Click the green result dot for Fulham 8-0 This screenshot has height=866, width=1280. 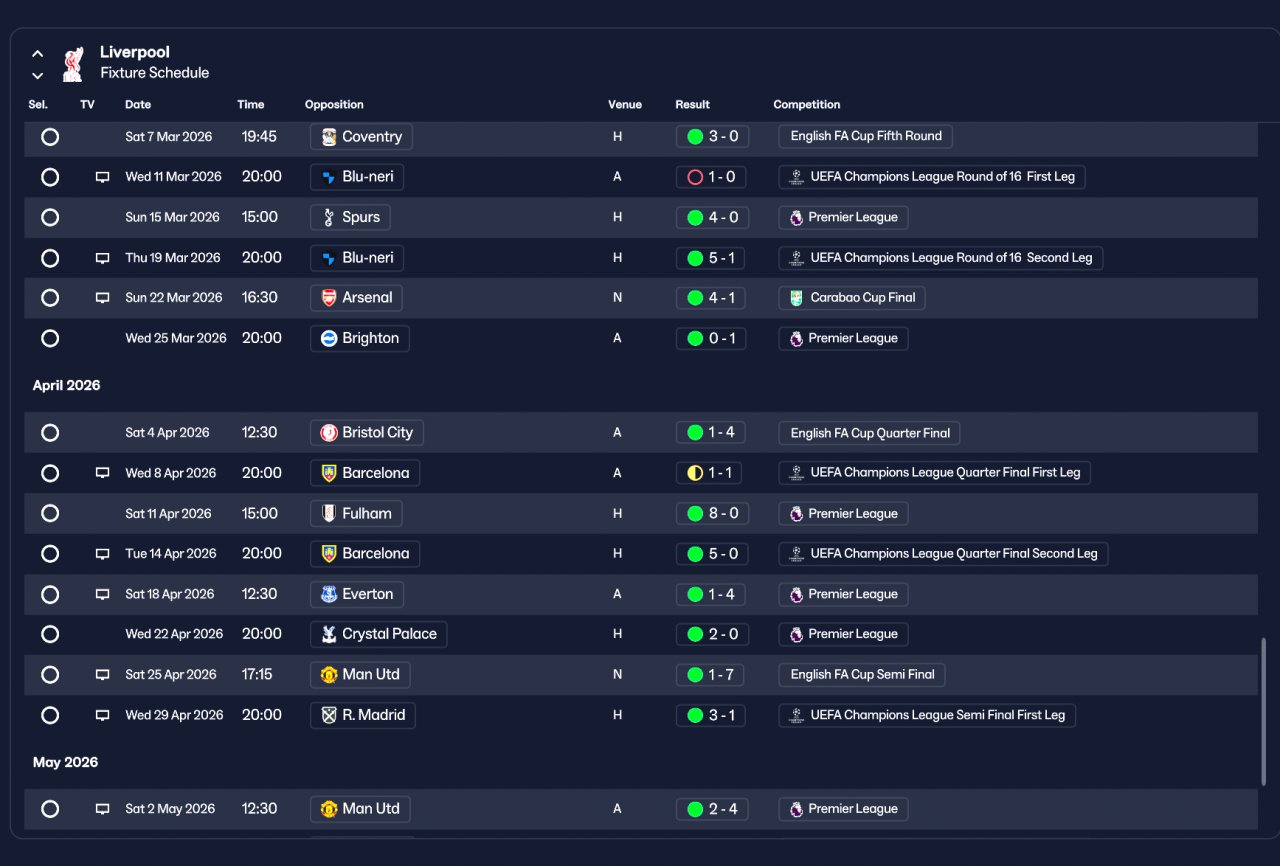point(695,514)
